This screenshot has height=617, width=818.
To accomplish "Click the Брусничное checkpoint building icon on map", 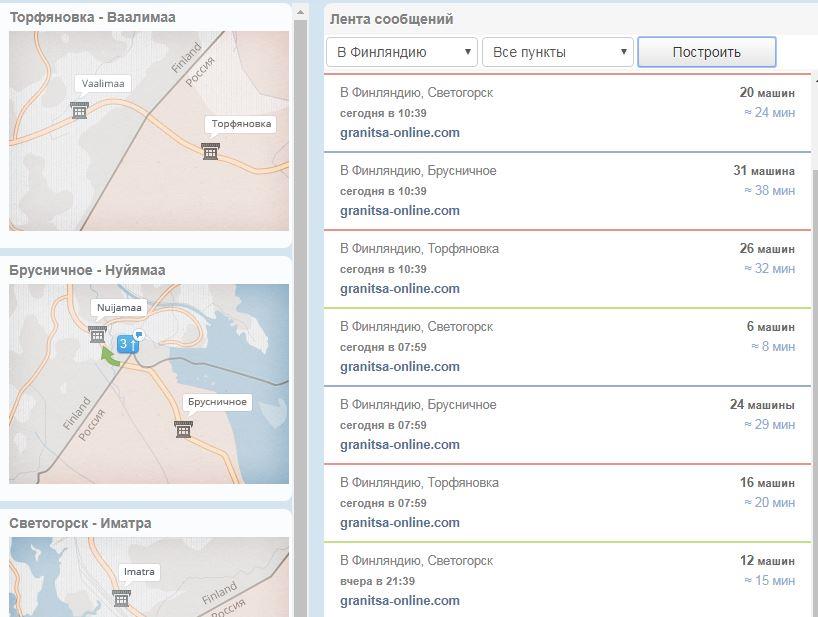I will pos(183,428).
